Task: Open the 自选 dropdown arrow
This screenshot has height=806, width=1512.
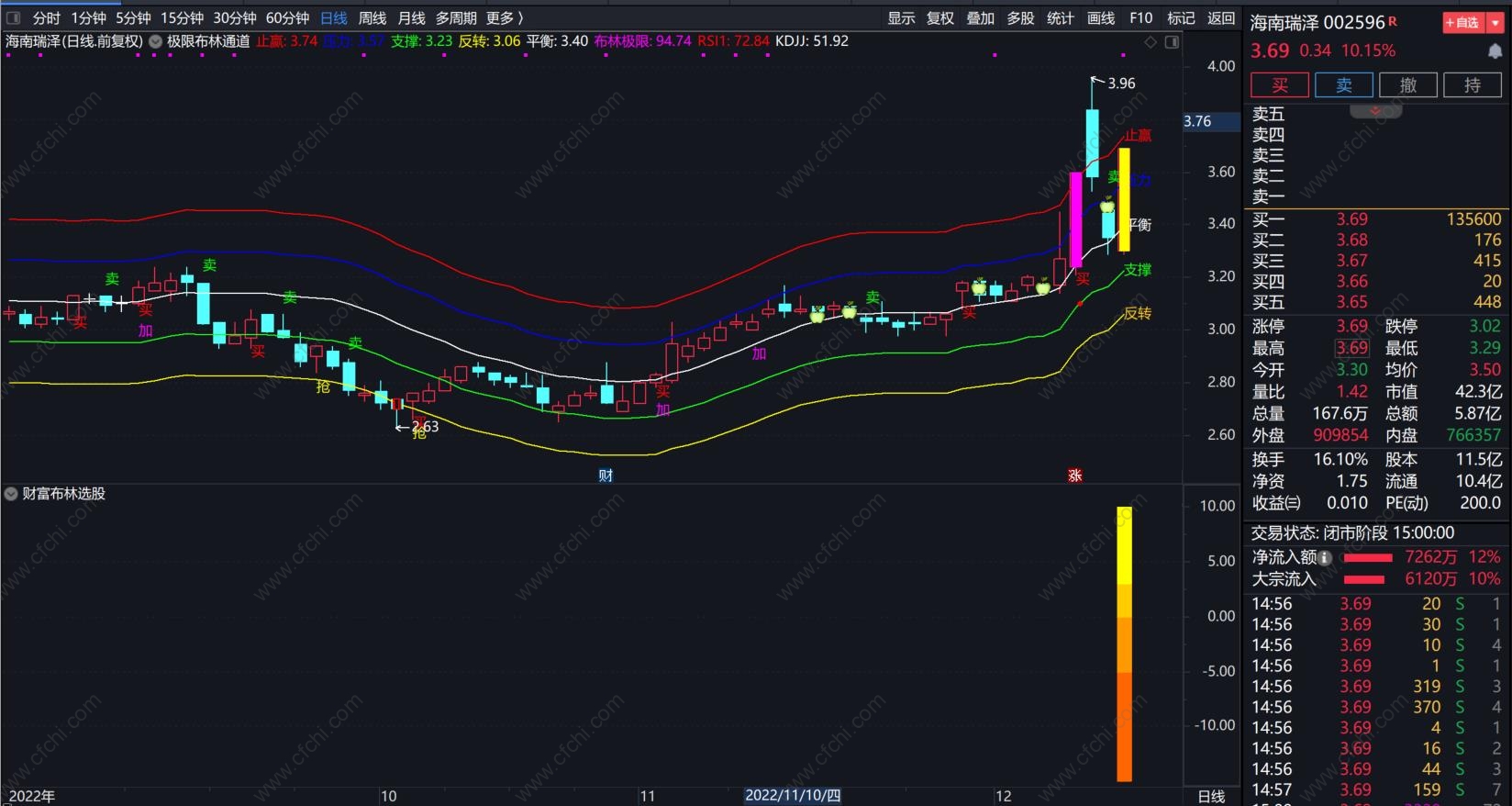Action: coord(1495,22)
